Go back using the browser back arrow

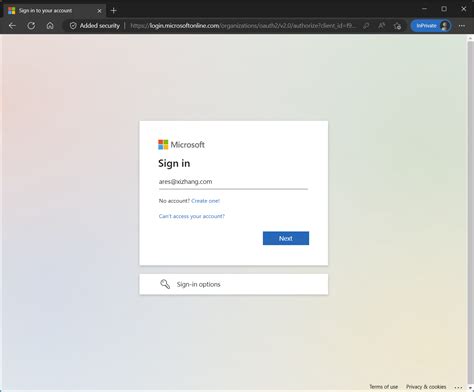(12, 26)
